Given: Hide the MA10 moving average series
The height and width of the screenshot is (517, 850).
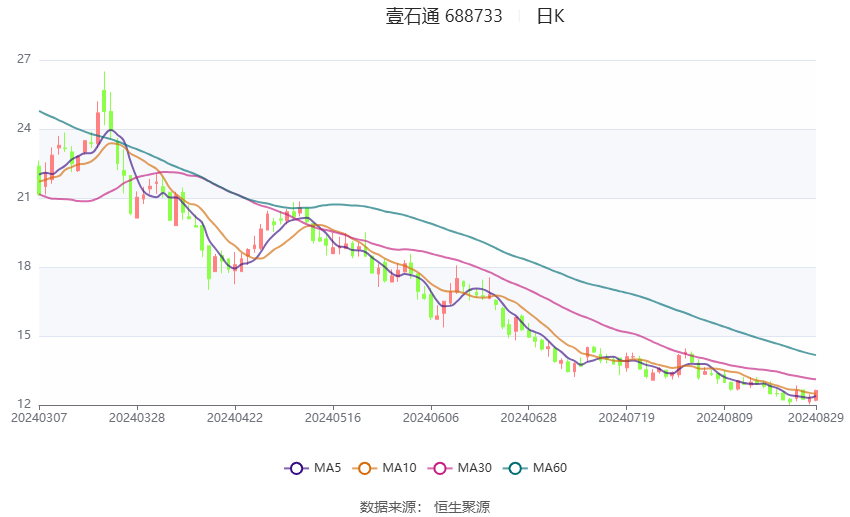Looking at the screenshot, I should (x=386, y=468).
